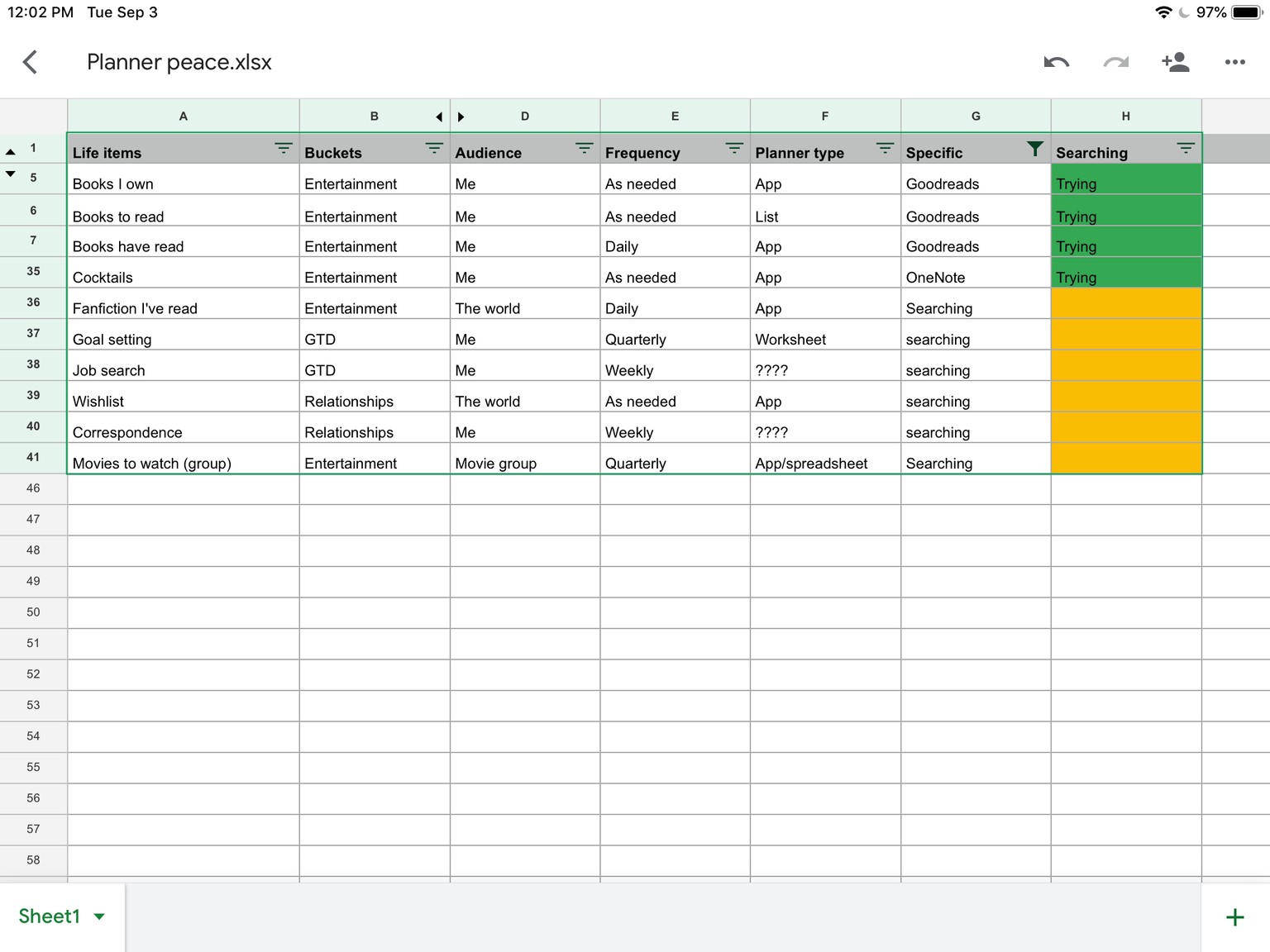Click the redo arrow icon
Screen dimensions: 1270x952
coord(1116,62)
